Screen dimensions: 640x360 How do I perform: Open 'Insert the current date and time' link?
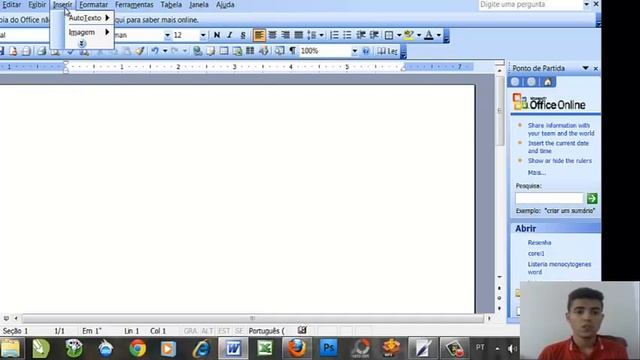point(558,147)
